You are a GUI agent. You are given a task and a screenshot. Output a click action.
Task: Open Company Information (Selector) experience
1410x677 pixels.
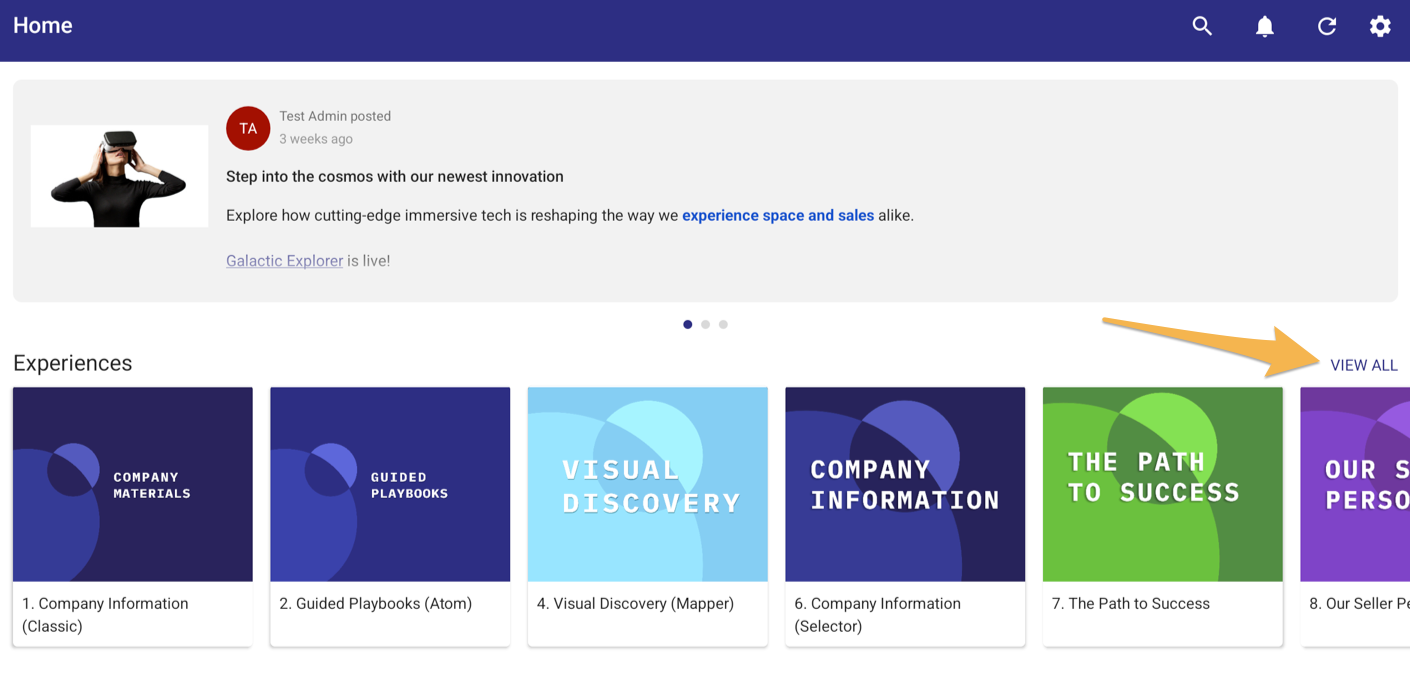[905, 484]
